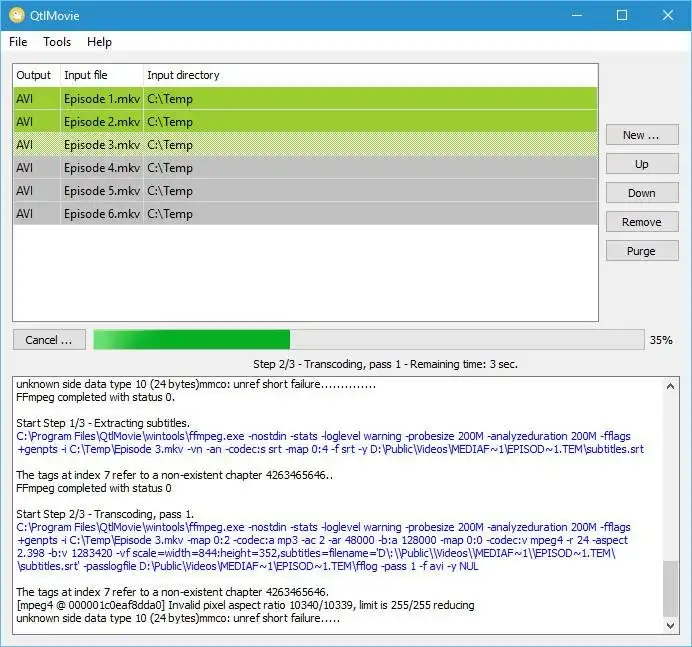Click the Remove button

coord(642,222)
